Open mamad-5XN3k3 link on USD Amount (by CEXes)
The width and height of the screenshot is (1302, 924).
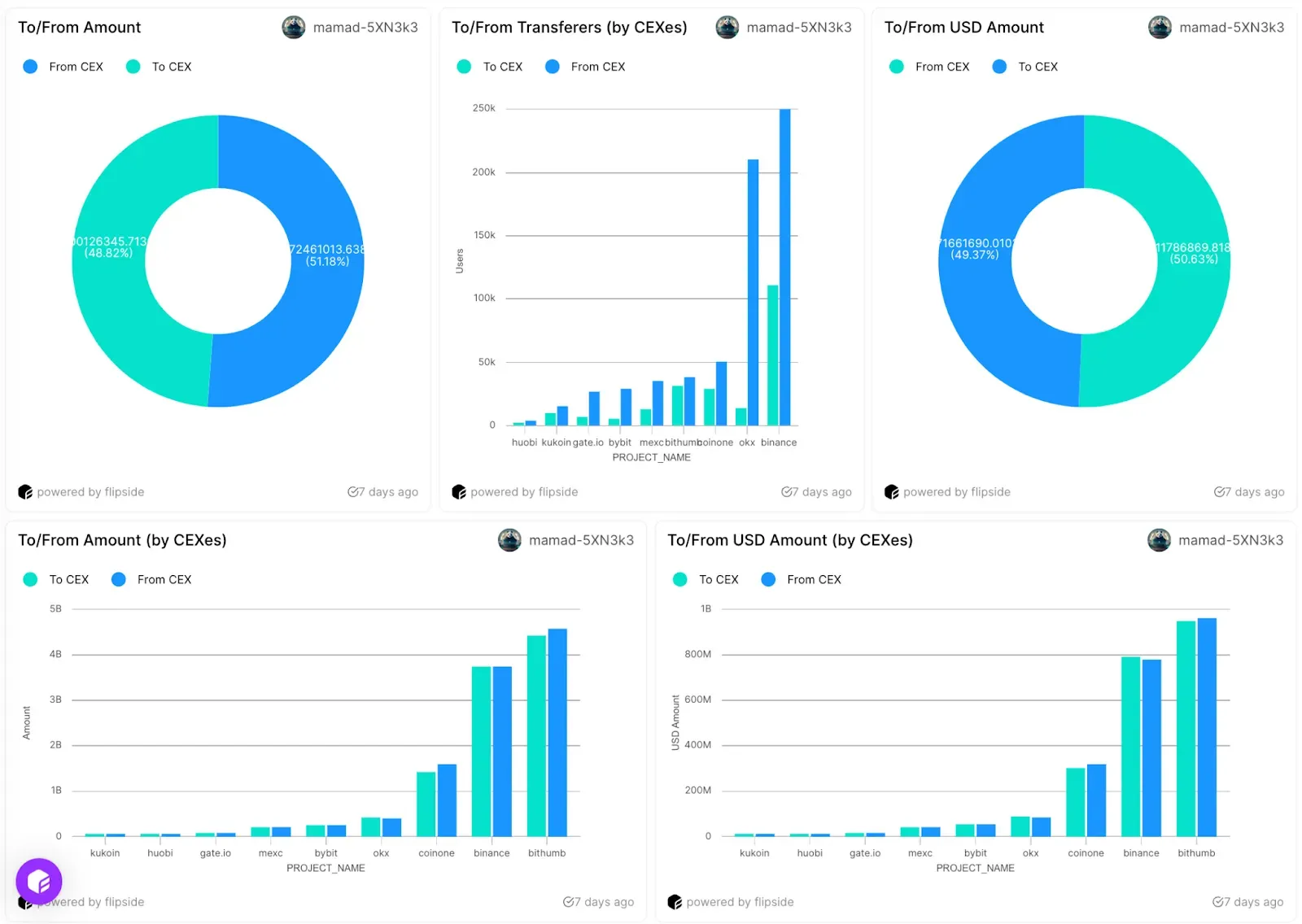[x=1230, y=540]
